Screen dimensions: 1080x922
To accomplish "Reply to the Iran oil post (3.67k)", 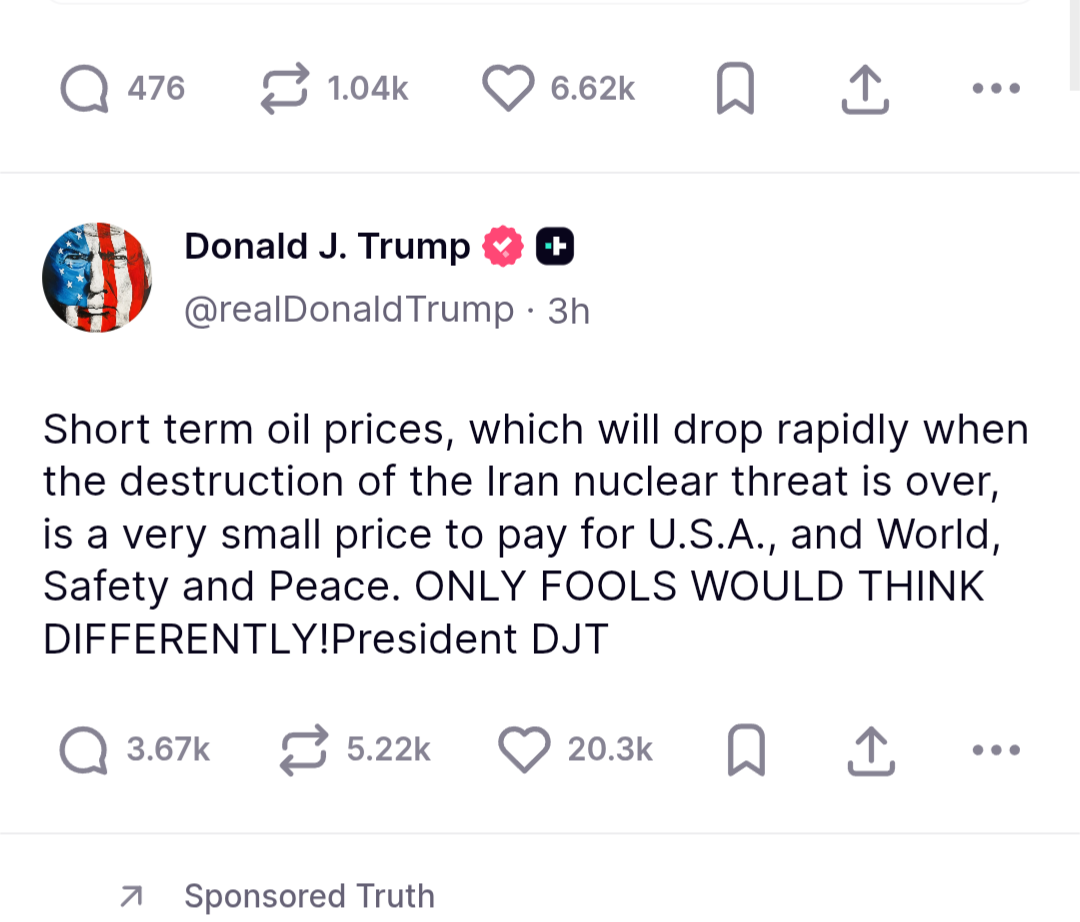I will 84,750.
